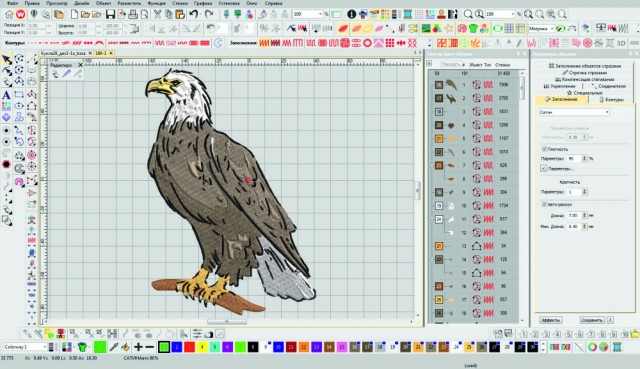640x369 pixels.
Task: Click the Эффекты button
Action: 550,320
